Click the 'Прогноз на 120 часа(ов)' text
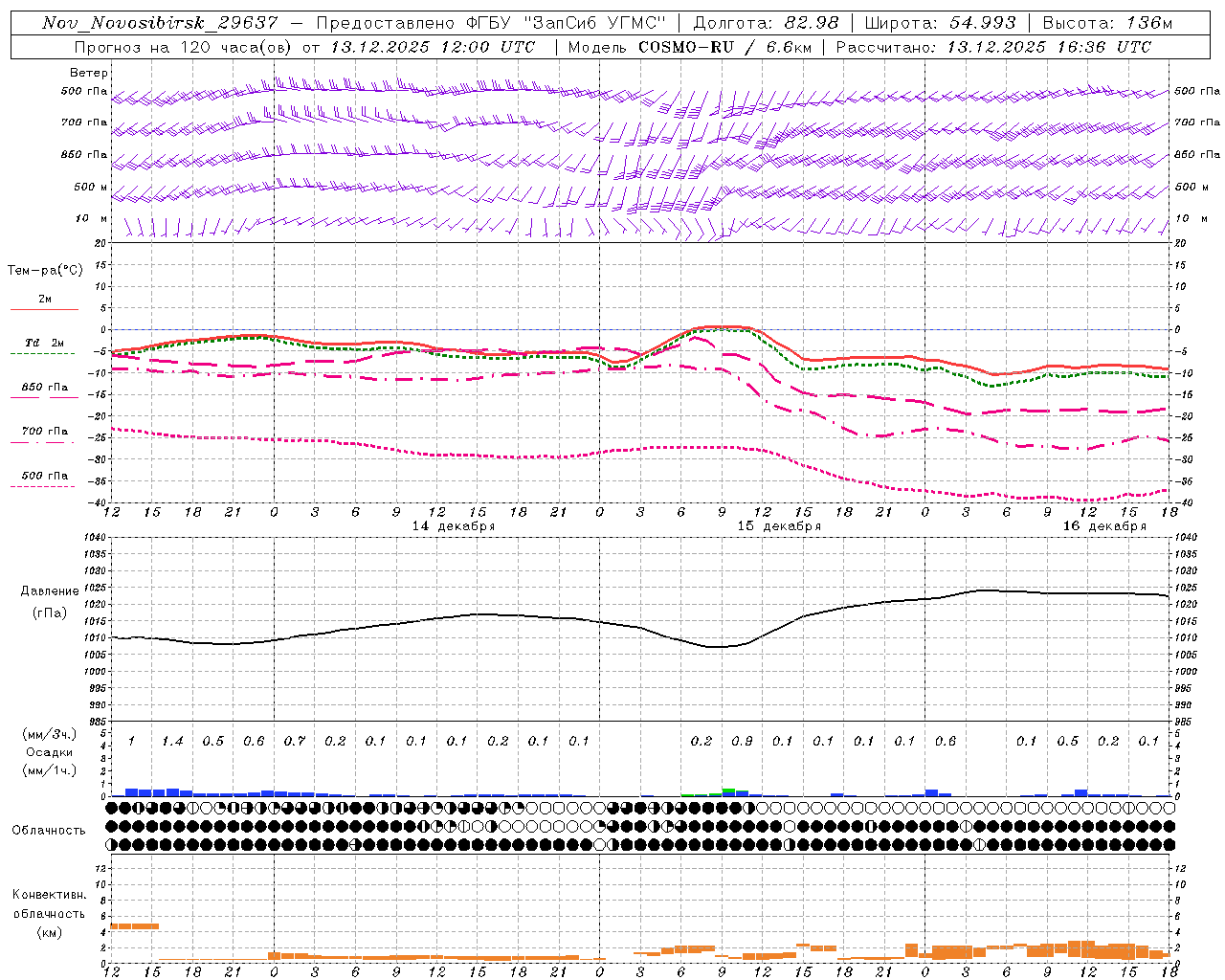The image size is (1225, 980). (x=184, y=47)
